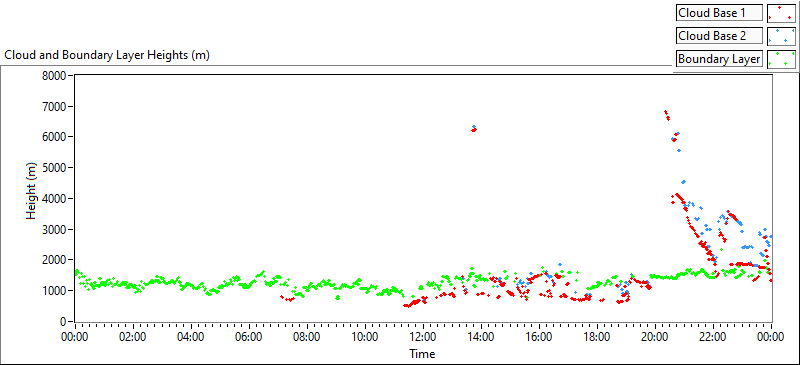The height and width of the screenshot is (365, 800).
Task: Click the 06:00 time axis label
Action: tap(249, 336)
